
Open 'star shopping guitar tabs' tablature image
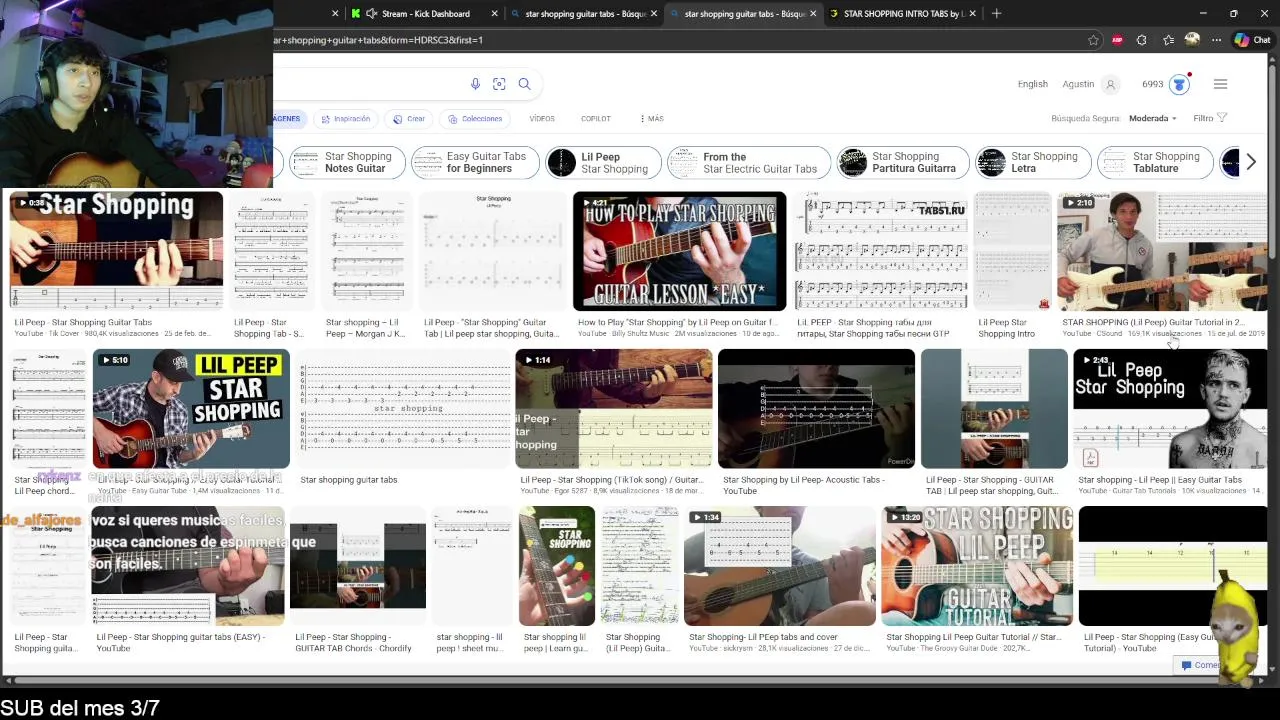(405, 409)
